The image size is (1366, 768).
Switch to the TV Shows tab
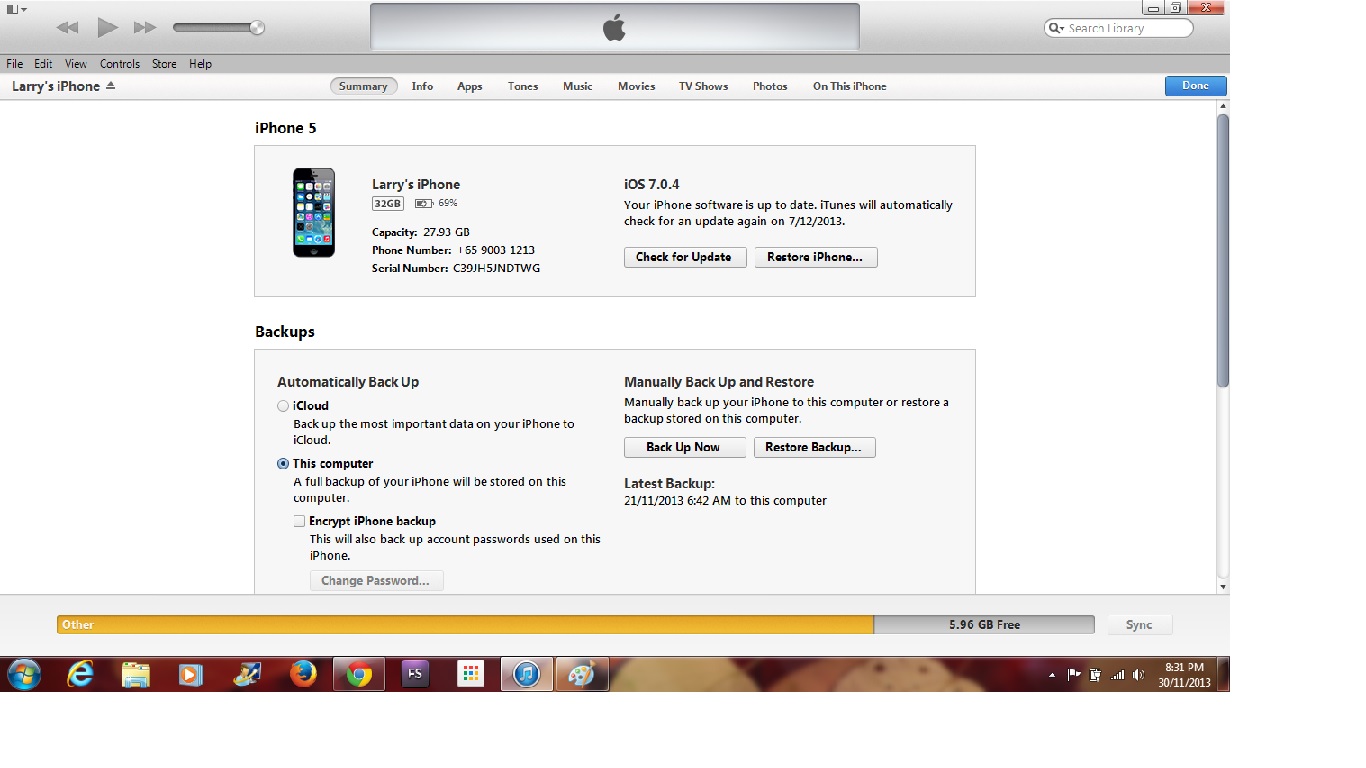[704, 86]
